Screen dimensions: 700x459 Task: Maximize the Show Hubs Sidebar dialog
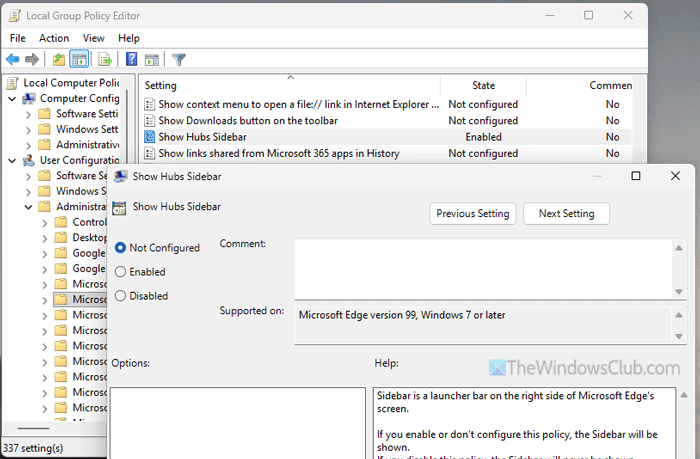[636, 176]
